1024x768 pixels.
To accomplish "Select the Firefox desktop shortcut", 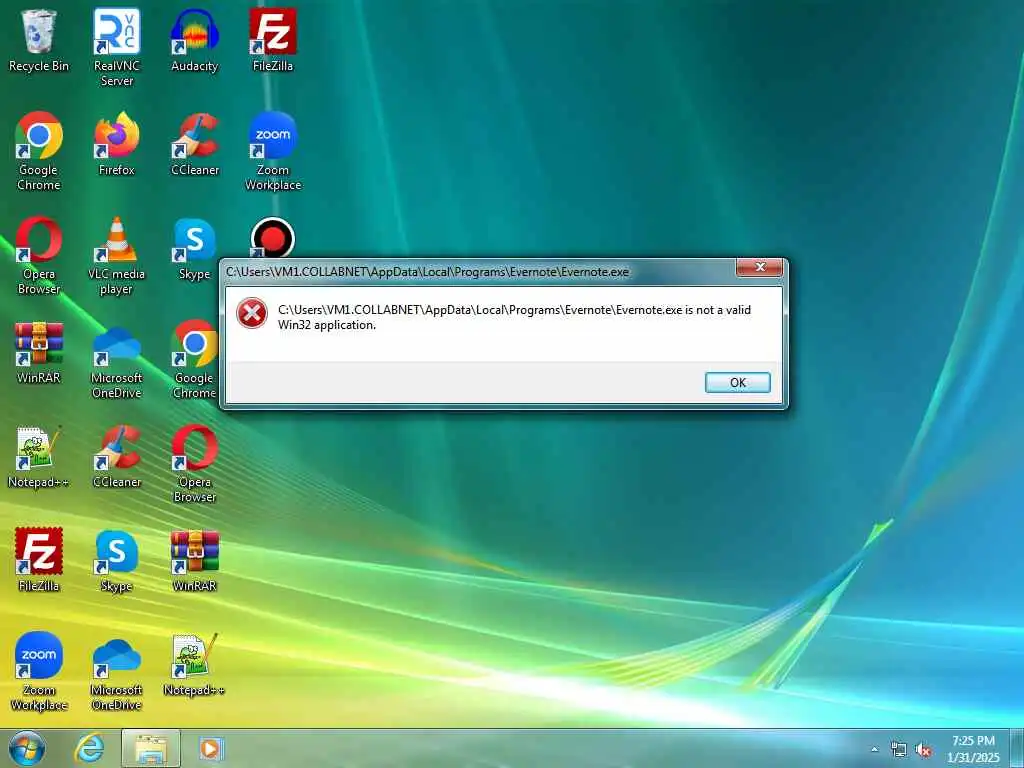I will pyautogui.click(x=117, y=144).
